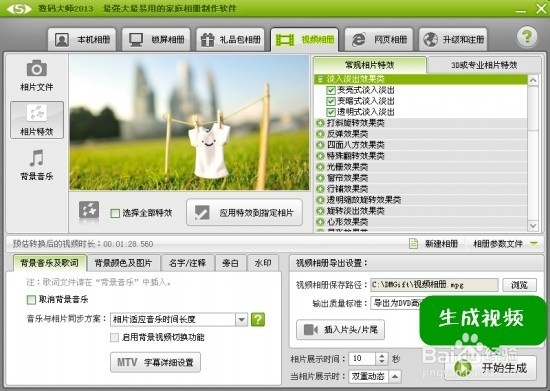The height and width of the screenshot is (391, 550).
Task: Click effects list scroll up arrow
Action: click(x=533, y=80)
